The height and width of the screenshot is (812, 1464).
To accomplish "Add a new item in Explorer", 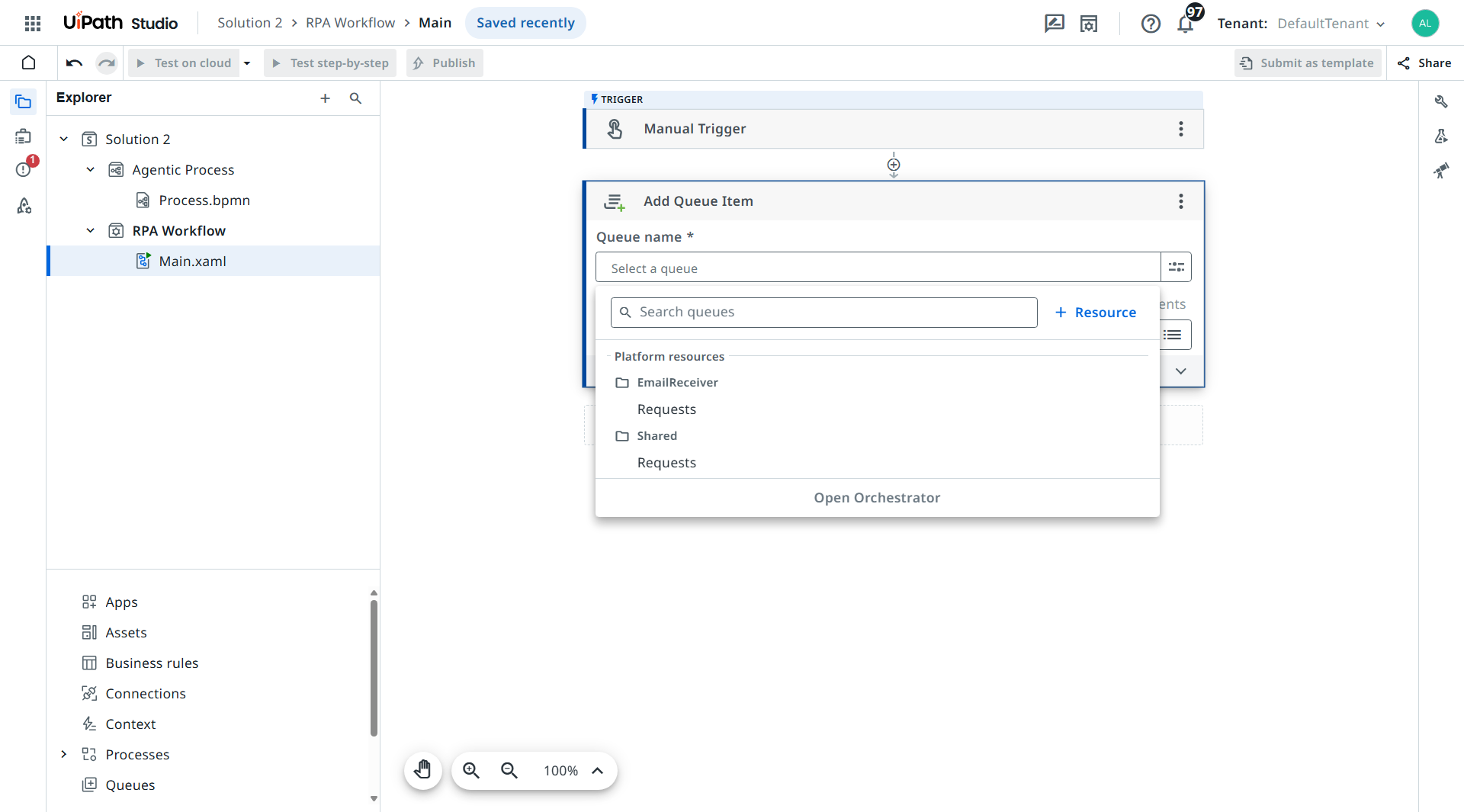I will pos(326,98).
